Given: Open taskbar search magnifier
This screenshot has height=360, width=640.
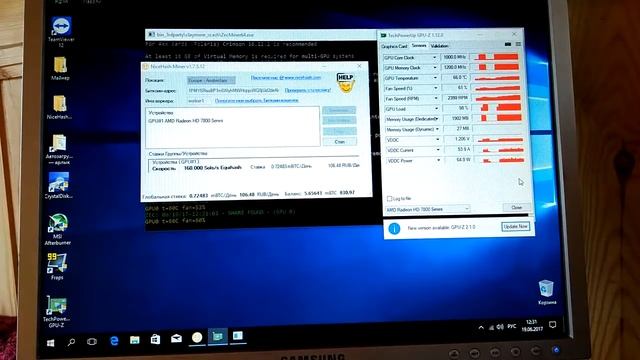Looking at the screenshot, I should 71,342.
